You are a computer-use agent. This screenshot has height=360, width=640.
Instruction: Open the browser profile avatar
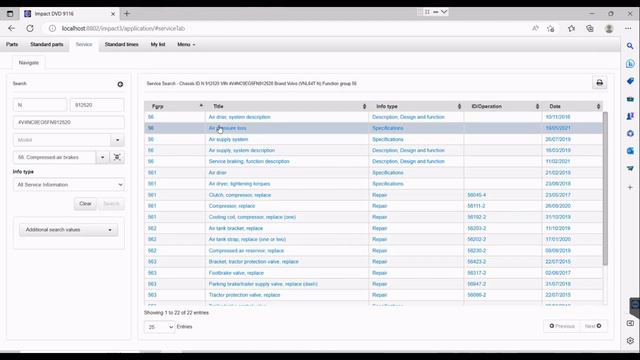pyautogui.click(x=609, y=28)
